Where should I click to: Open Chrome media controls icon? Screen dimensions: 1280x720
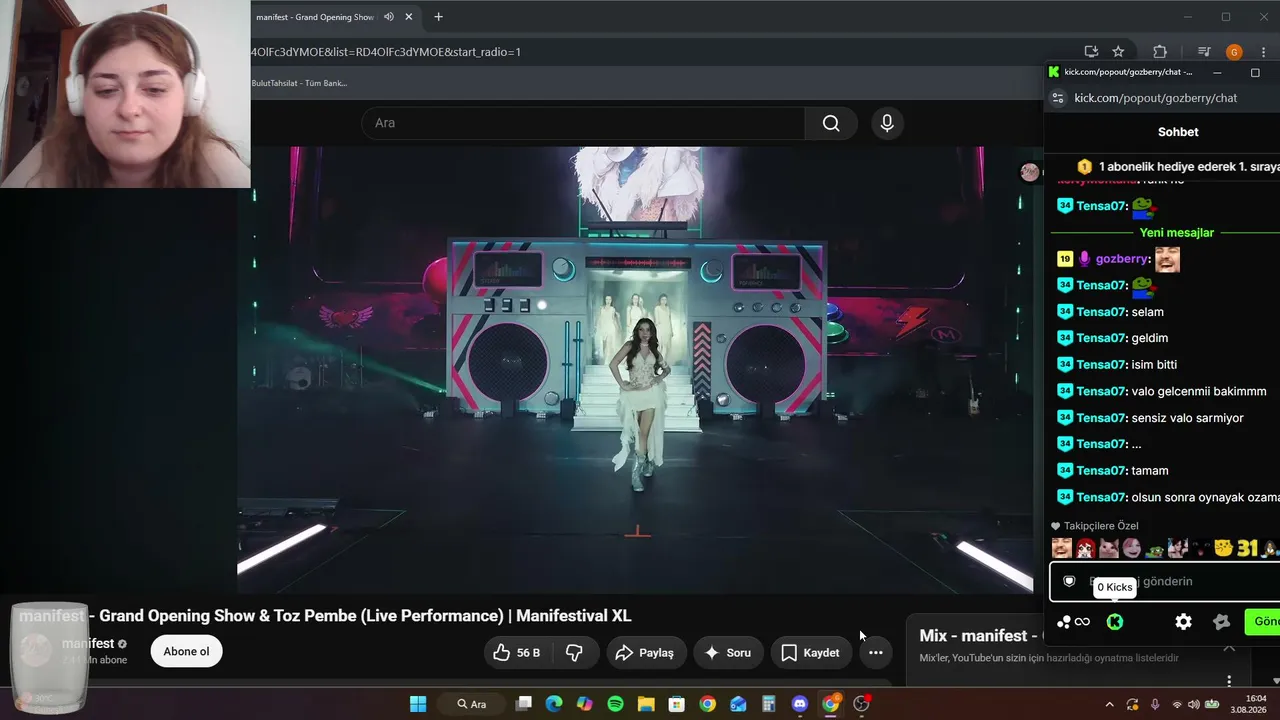1204,52
